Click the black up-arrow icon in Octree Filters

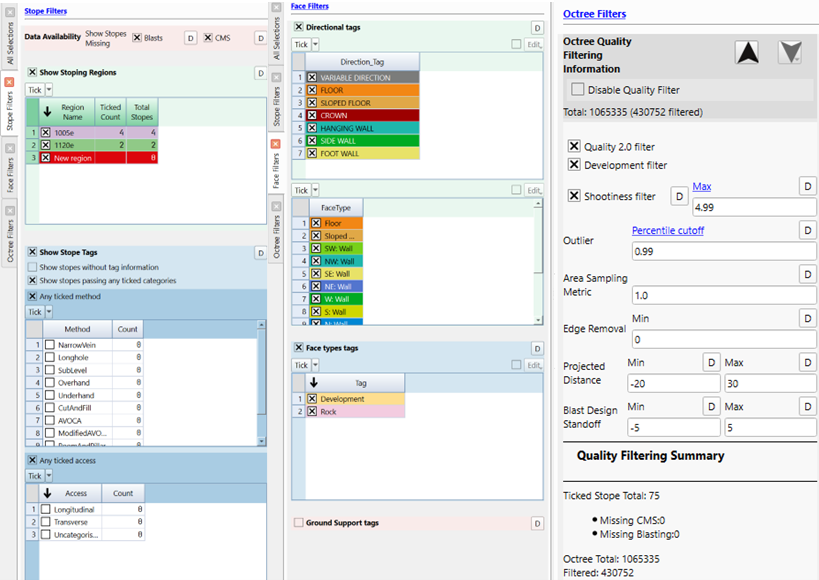(747, 51)
